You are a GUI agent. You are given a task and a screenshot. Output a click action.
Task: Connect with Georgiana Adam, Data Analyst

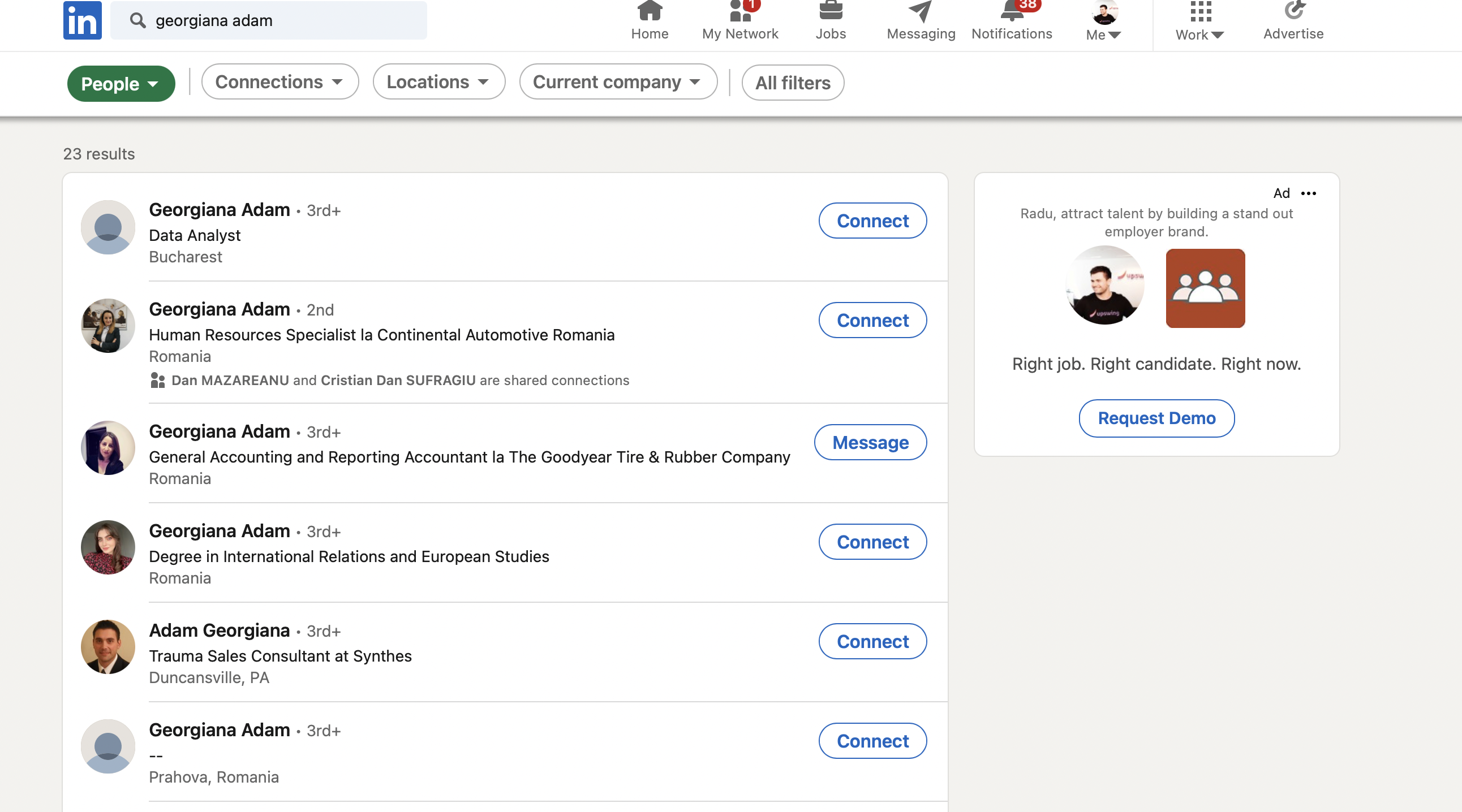click(x=872, y=221)
